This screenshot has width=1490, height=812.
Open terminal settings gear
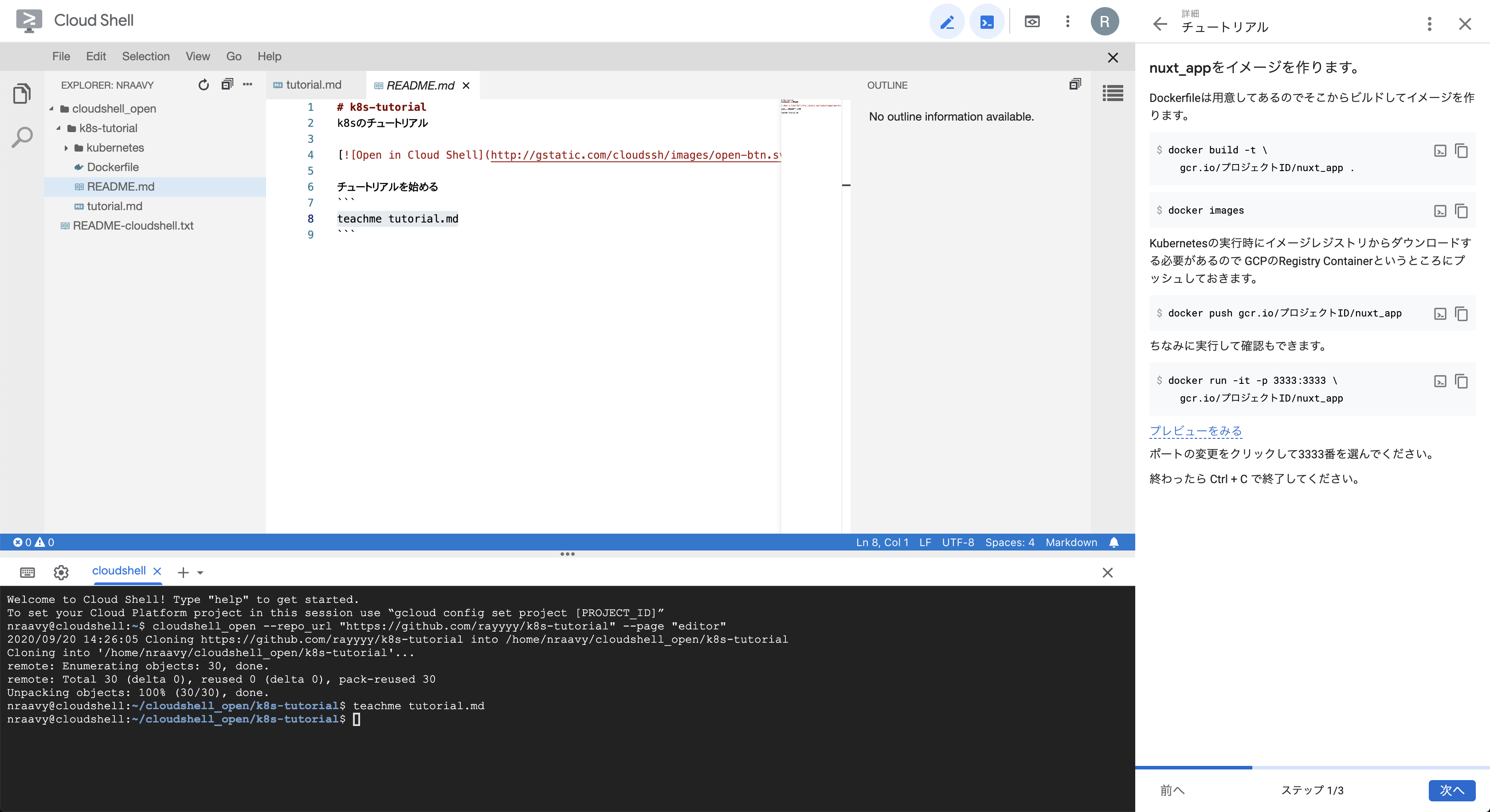click(x=61, y=572)
